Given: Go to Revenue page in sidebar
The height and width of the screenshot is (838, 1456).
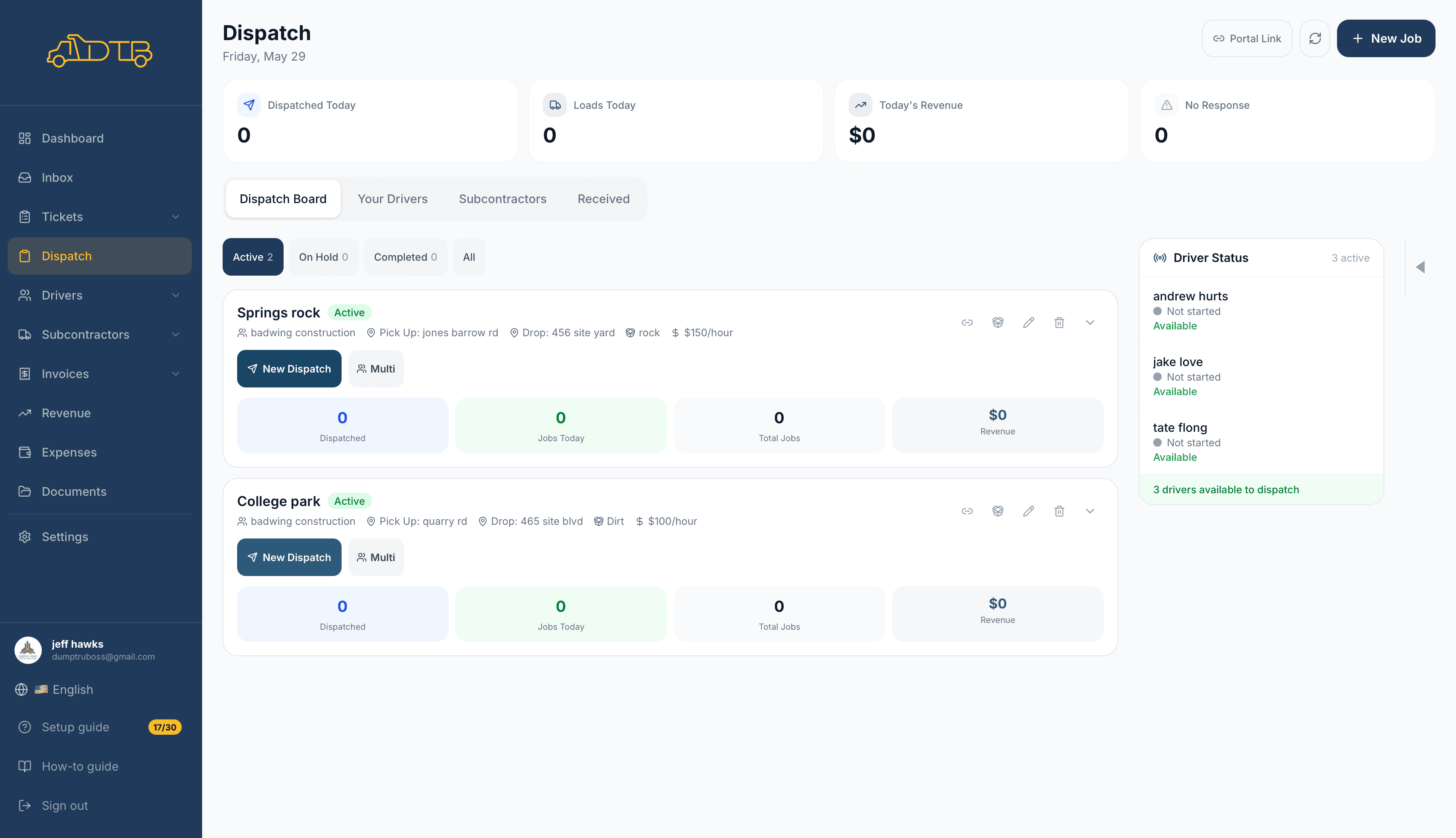Looking at the screenshot, I should pyautogui.click(x=99, y=413).
